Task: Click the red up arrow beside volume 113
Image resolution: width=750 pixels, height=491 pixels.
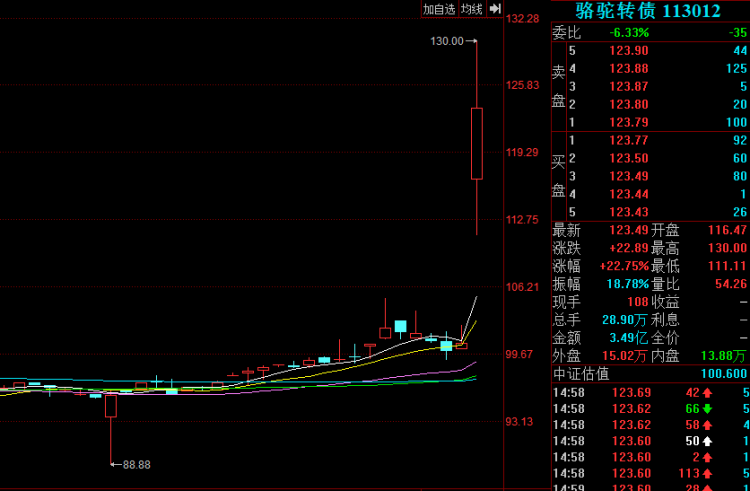Action: (707, 473)
